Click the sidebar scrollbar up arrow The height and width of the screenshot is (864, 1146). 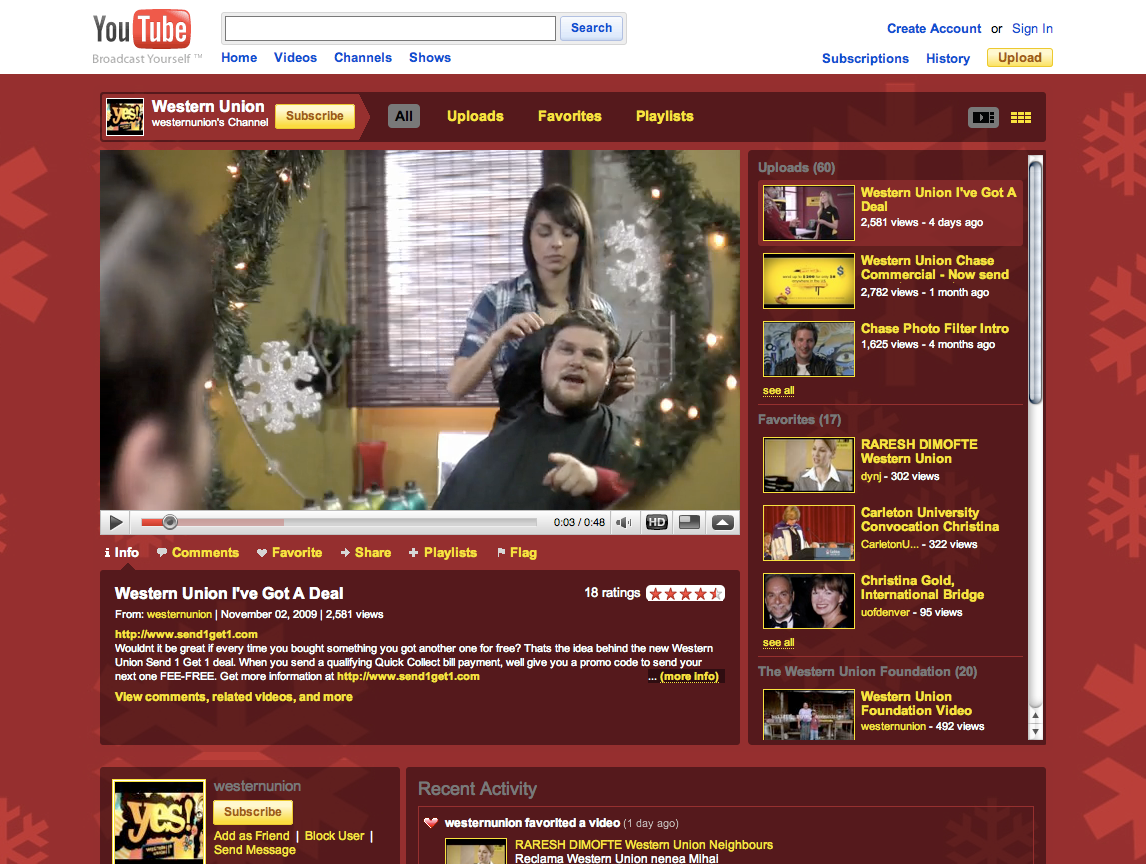click(x=1035, y=715)
